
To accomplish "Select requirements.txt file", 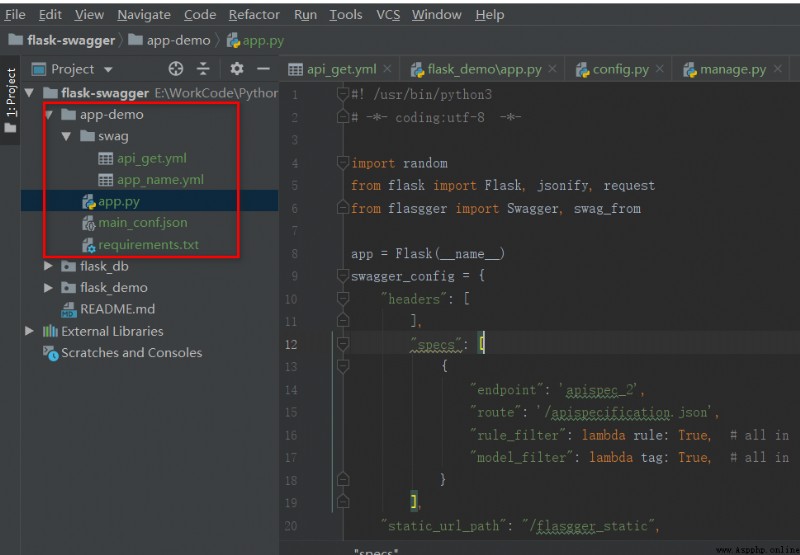I will [148, 245].
